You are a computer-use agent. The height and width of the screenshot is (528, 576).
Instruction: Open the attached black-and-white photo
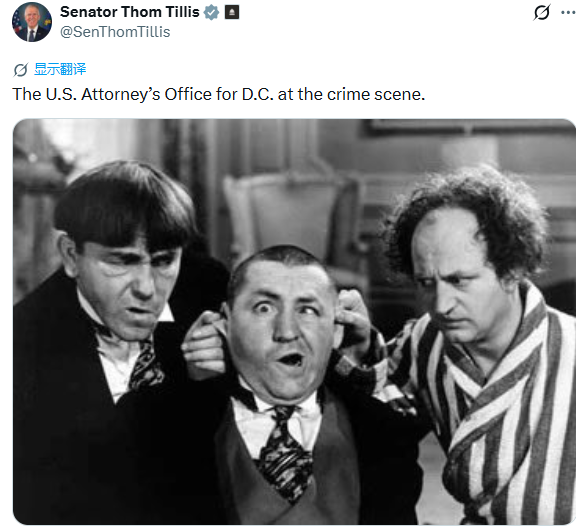pyautogui.click(x=294, y=322)
